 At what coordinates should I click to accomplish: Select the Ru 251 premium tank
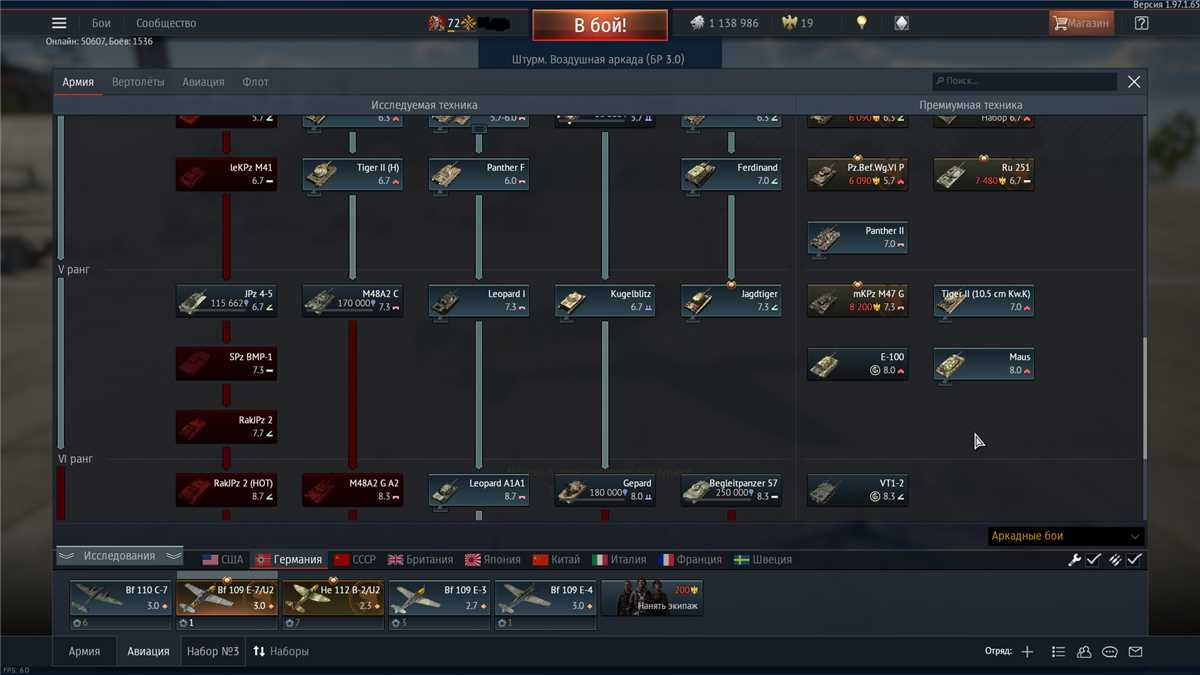tap(984, 175)
